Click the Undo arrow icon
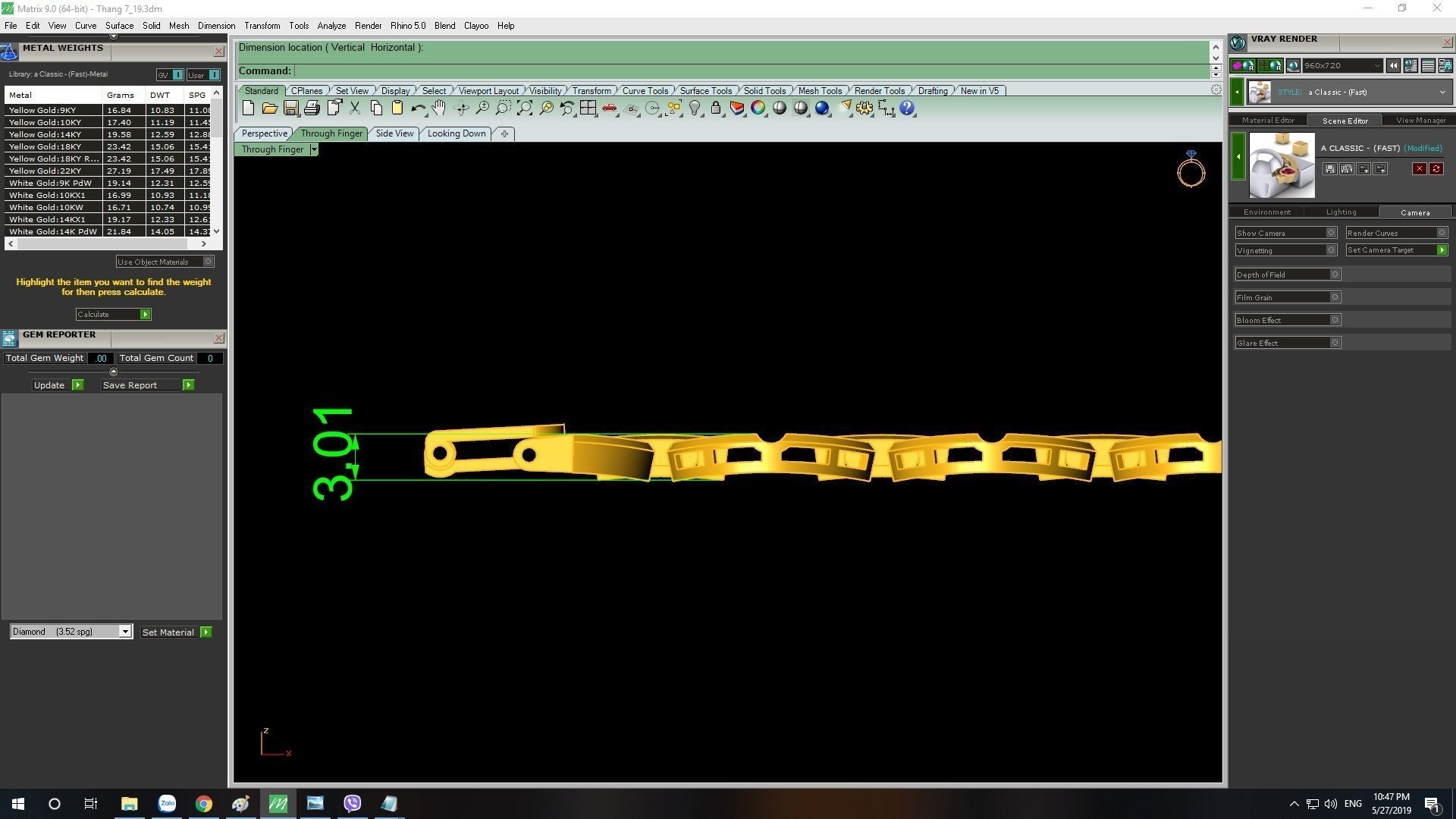Image resolution: width=1456 pixels, height=819 pixels. click(x=418, y=108)
